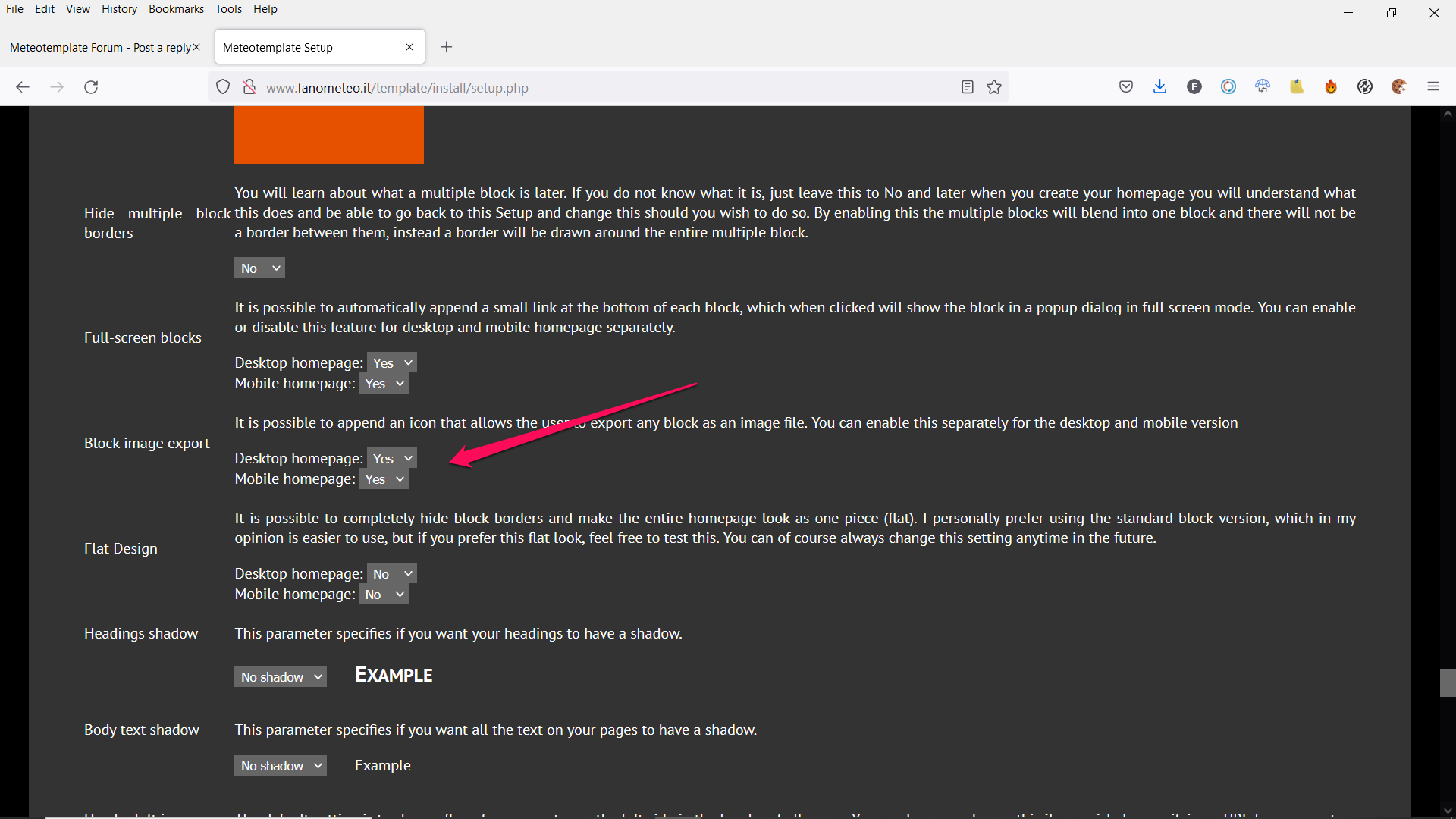Open the History menu

coord(119,9)
